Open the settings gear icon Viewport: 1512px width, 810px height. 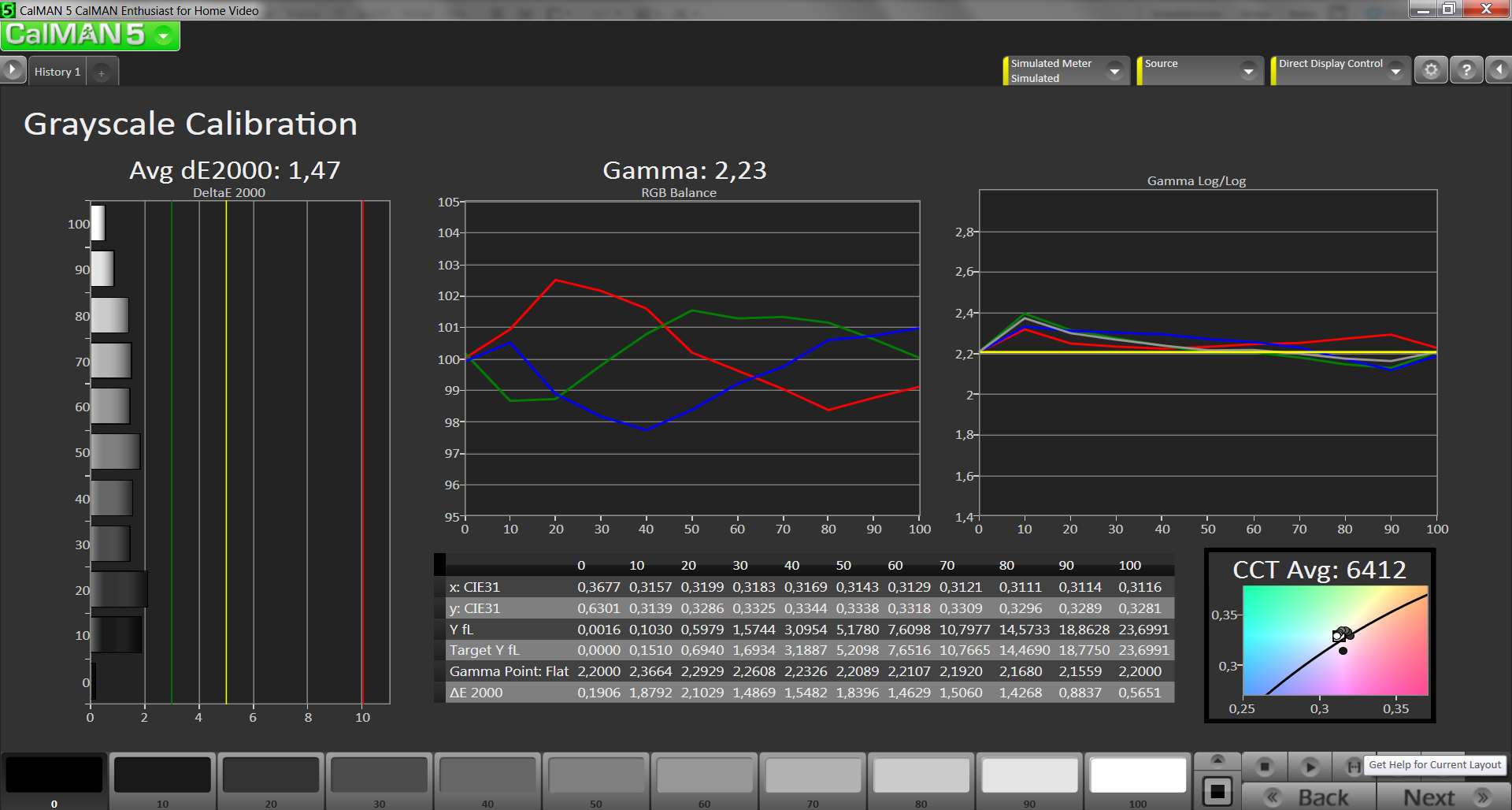coord(1431,70)
